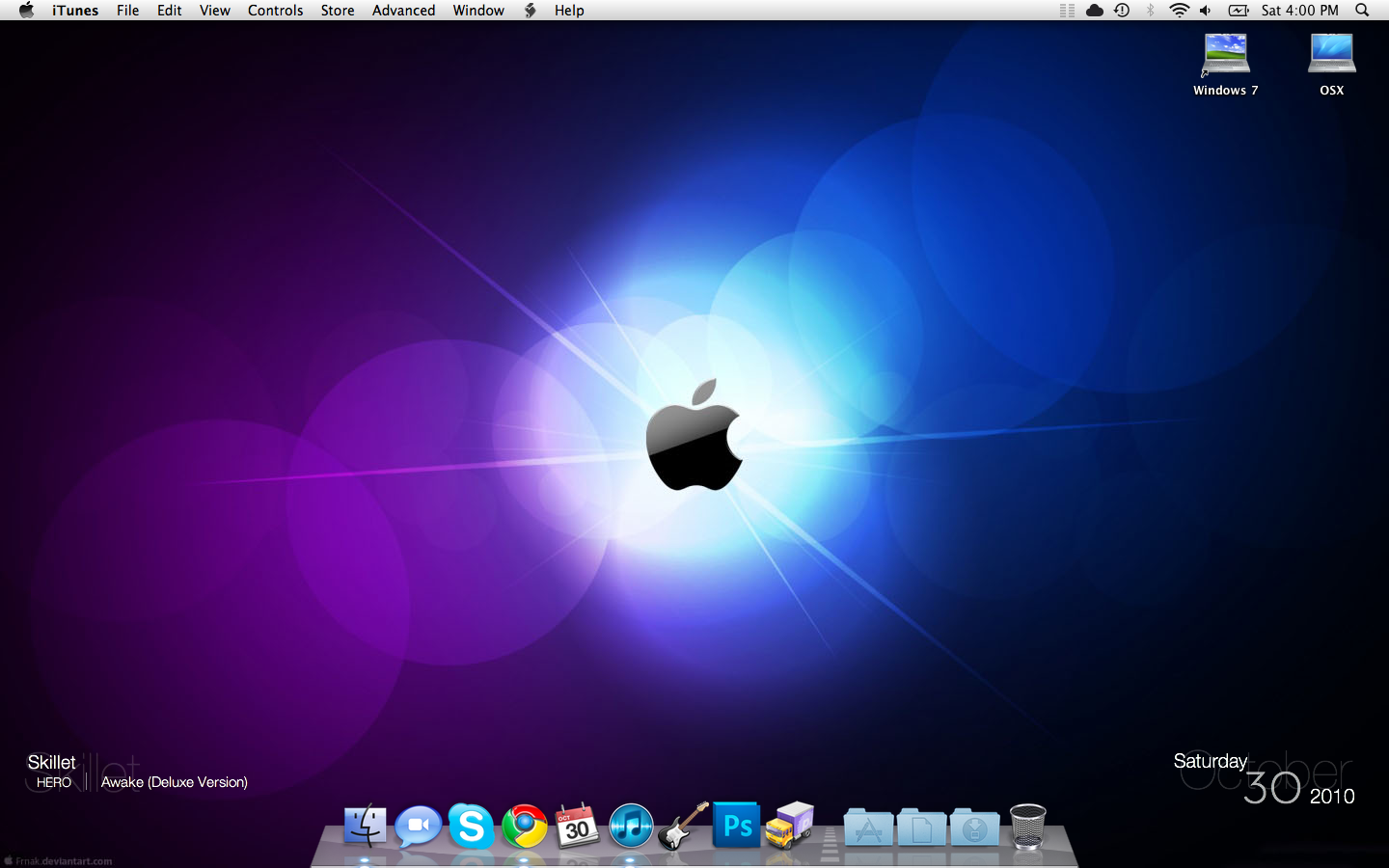
Task: Open the Window menu
Action: click(x=478, y=10)
